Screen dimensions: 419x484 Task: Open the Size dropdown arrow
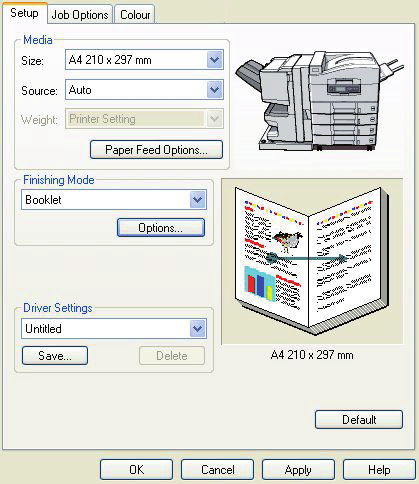click(214, 60)
